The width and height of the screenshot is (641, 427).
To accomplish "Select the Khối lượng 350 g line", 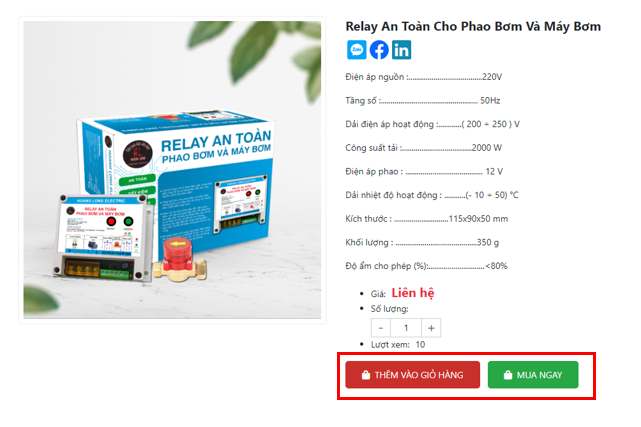I will 422,243.
